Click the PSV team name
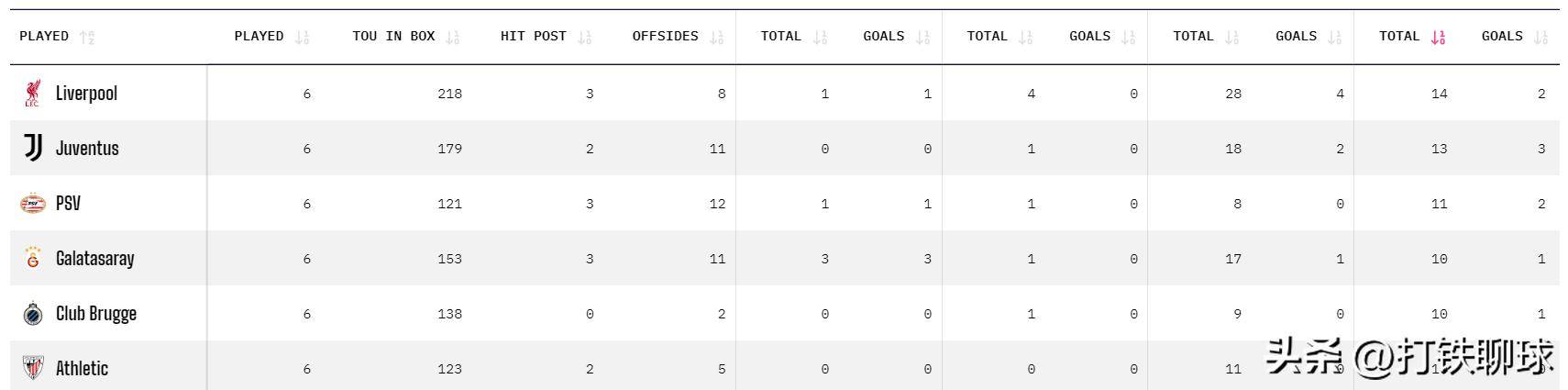Screen dimensions: 1568x390 point(68,203)
